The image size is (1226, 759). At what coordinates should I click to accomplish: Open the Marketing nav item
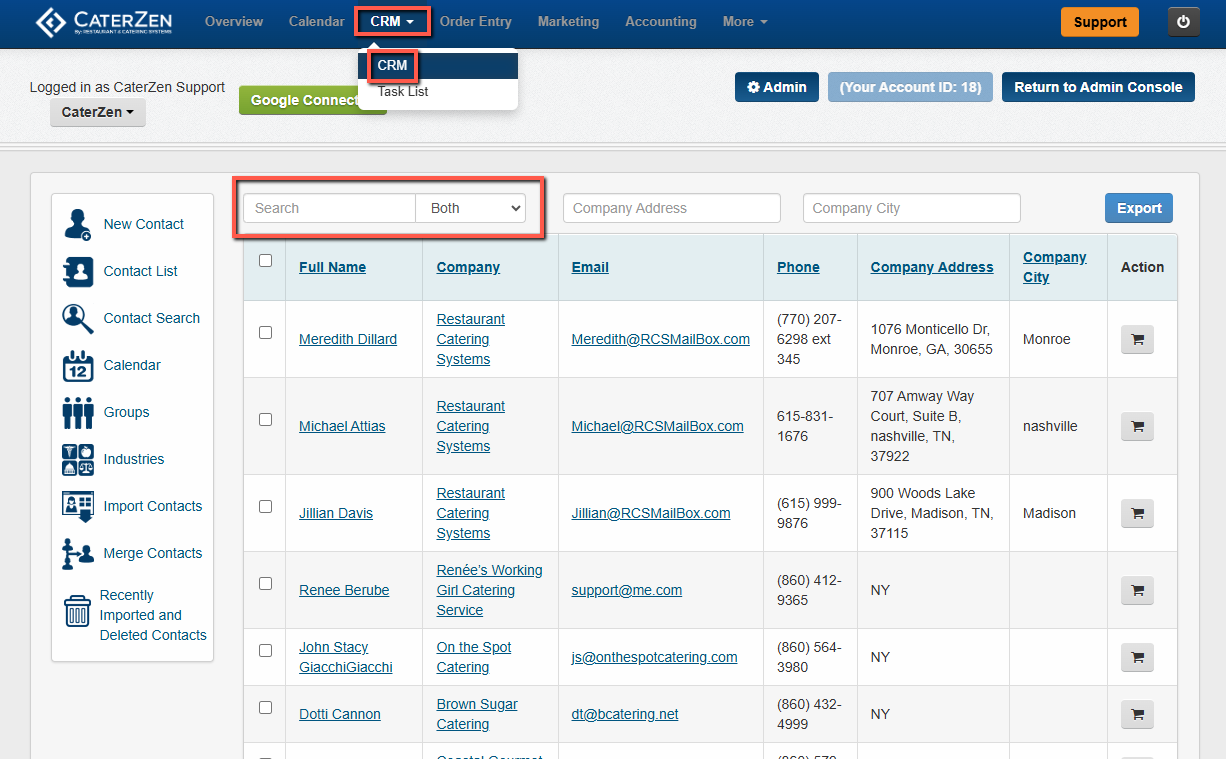coord(568,21)
